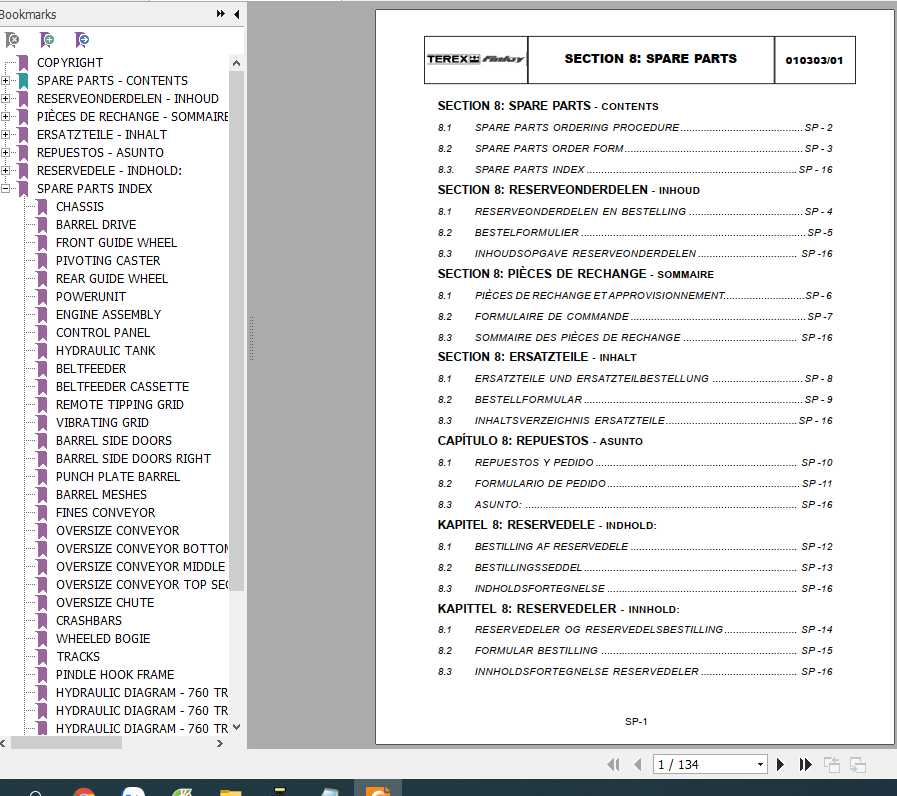Screen dimensions: 897x796
Task: Click the orange PDF reader taskbar icon
Action: 378,790
